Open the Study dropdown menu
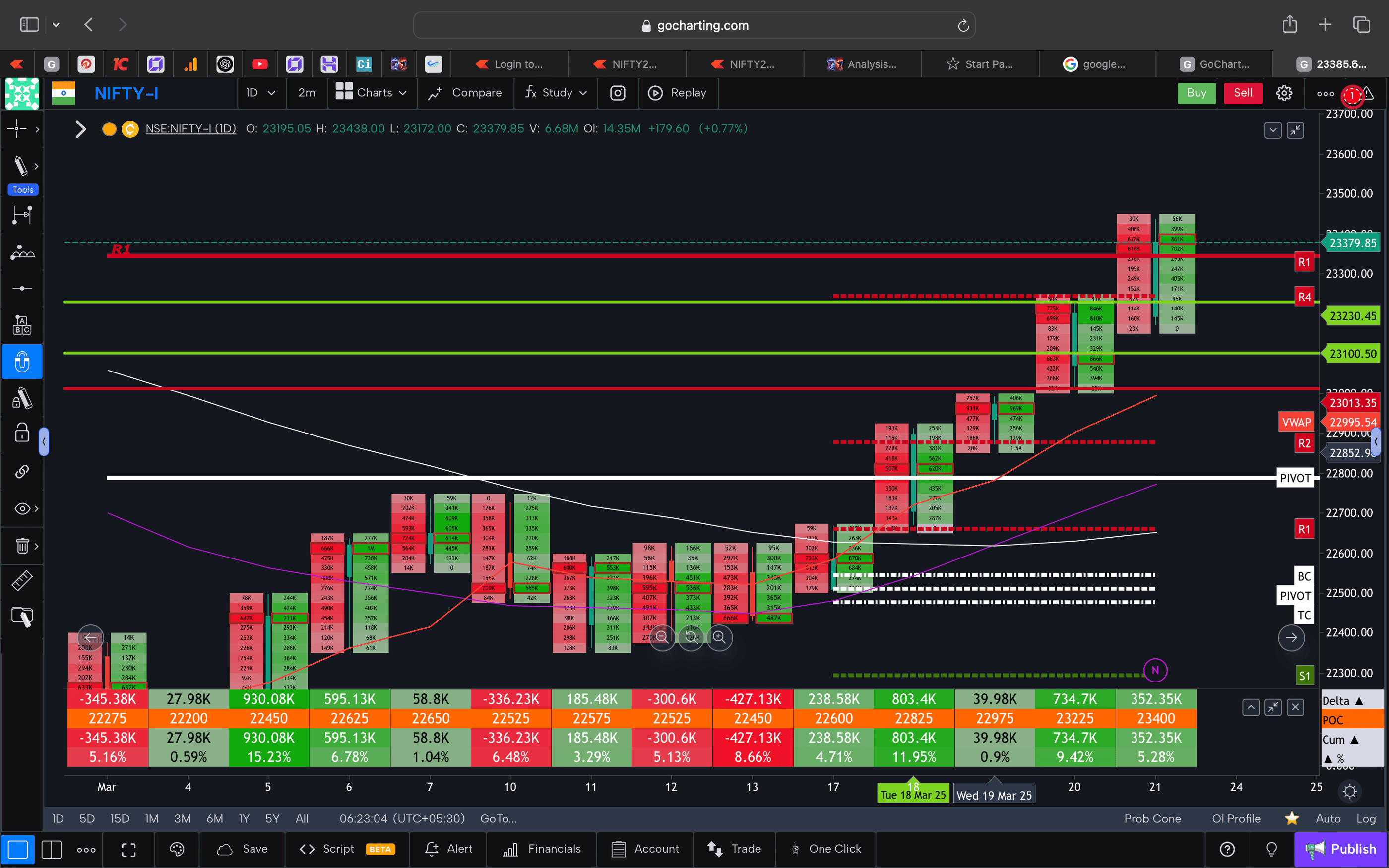 click(555, 92)
